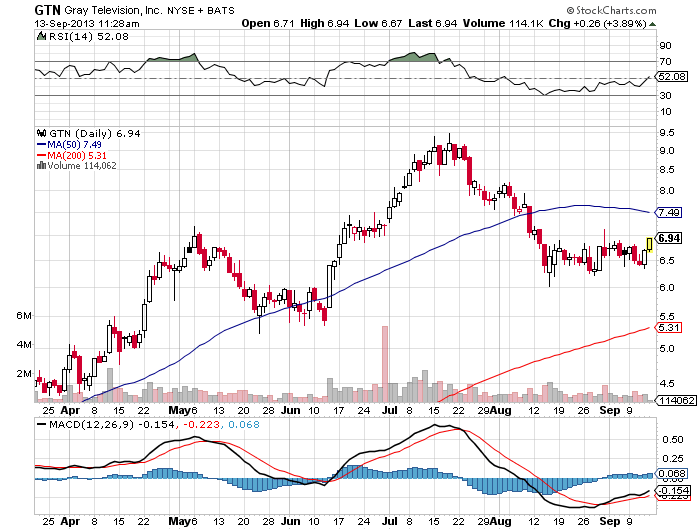Click the Volume 114,062 legend entry

82,166
